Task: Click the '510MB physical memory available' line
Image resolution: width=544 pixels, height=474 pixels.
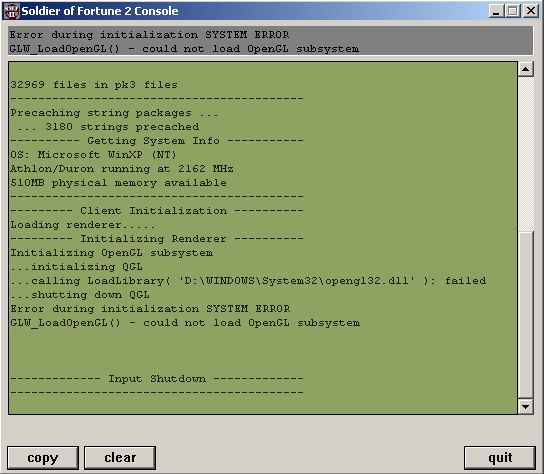Action: [x=118, y=183]
